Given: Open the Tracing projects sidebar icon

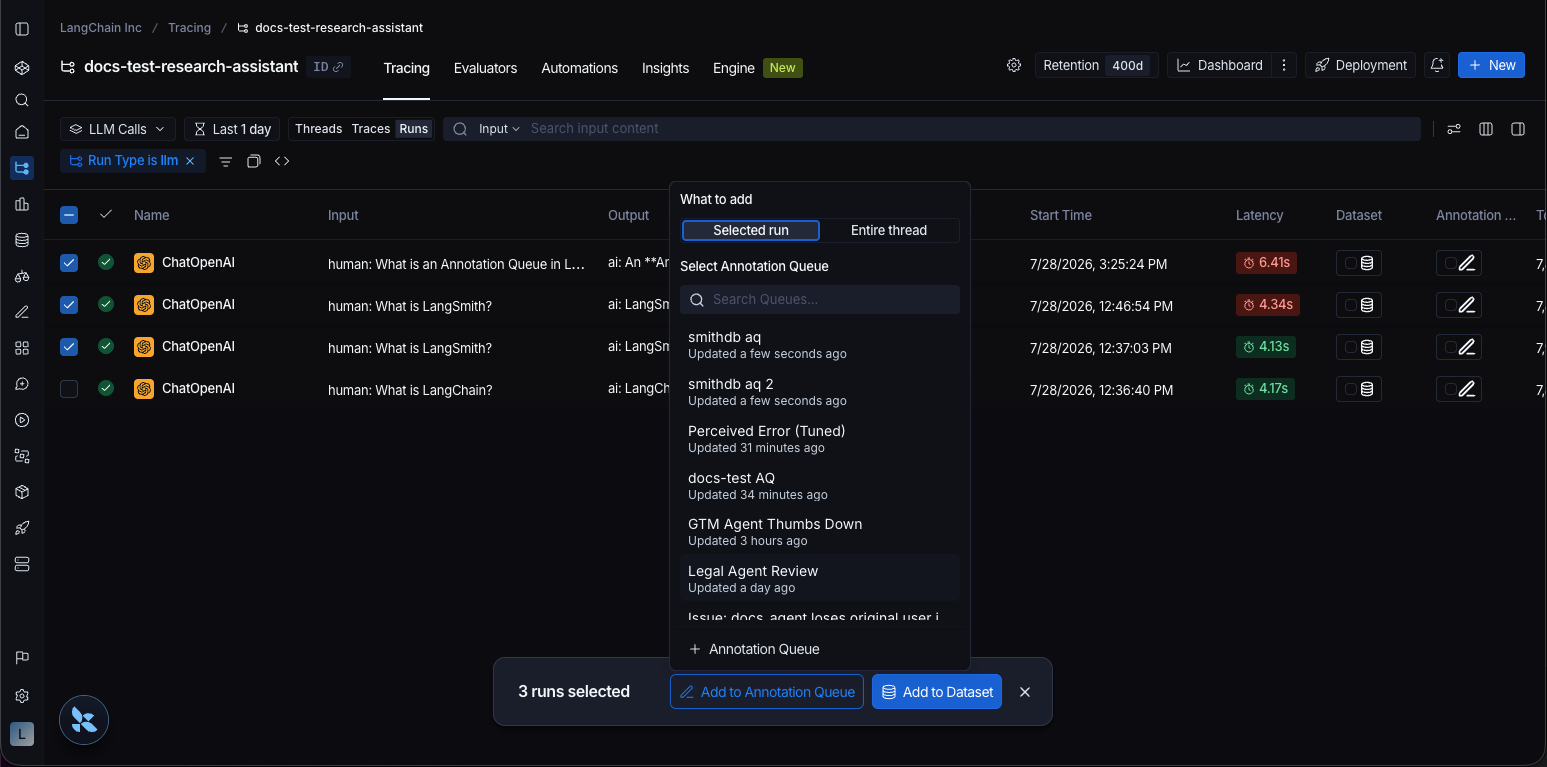Looking at the screenshot, I should (x=22, y=168).
